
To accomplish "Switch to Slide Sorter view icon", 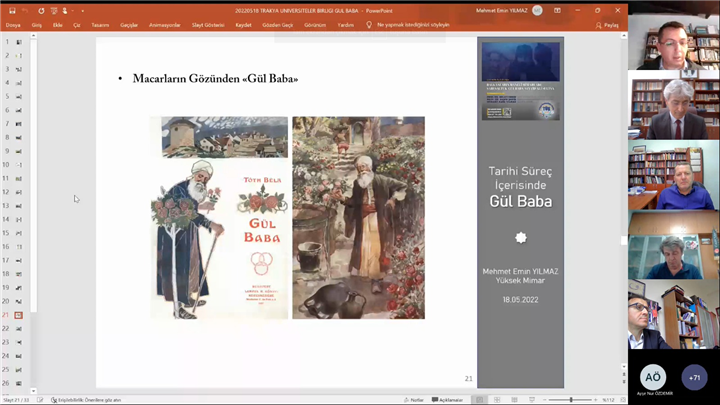I will pos(497,400).
